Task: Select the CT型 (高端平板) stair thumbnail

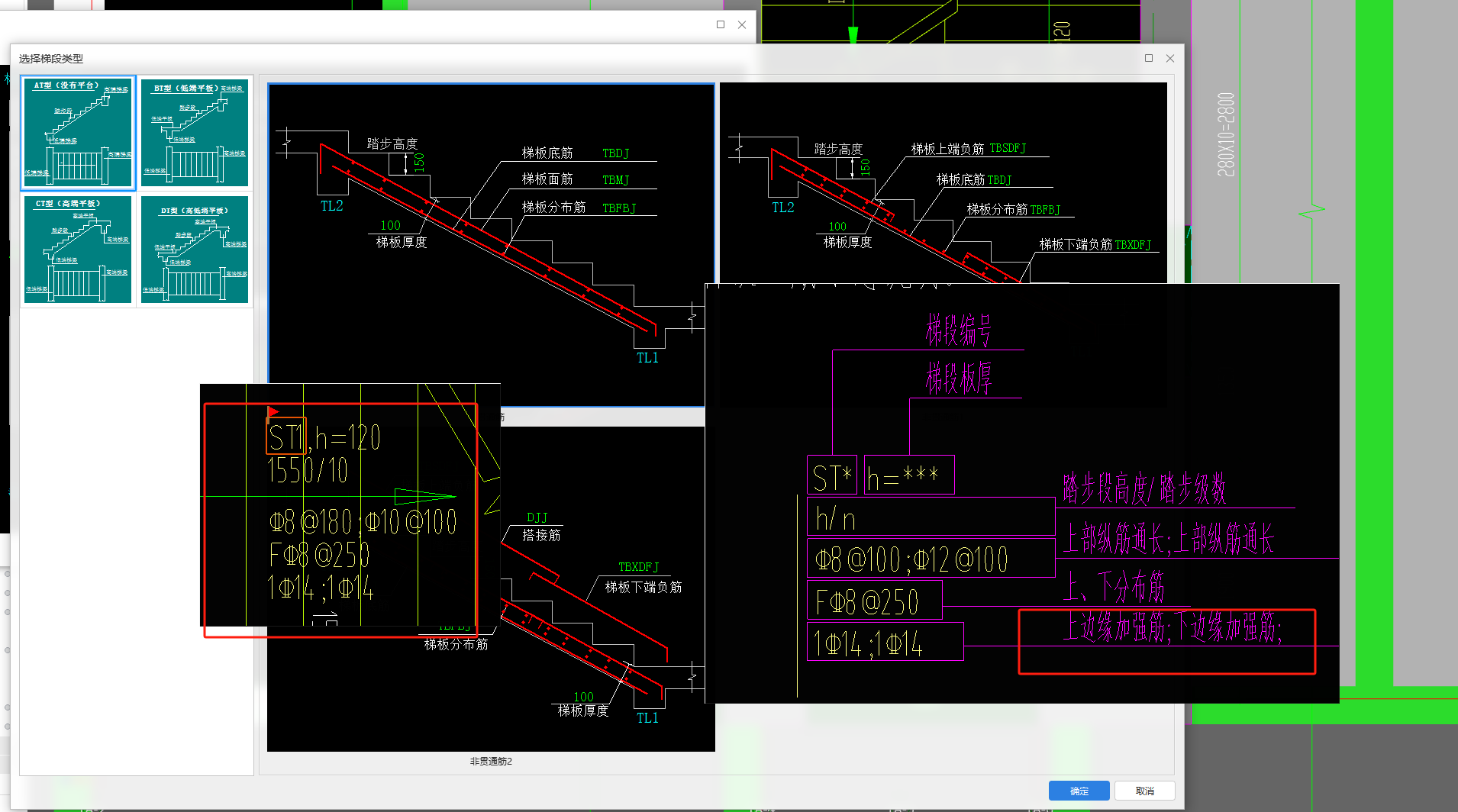Action: point(78,250)
